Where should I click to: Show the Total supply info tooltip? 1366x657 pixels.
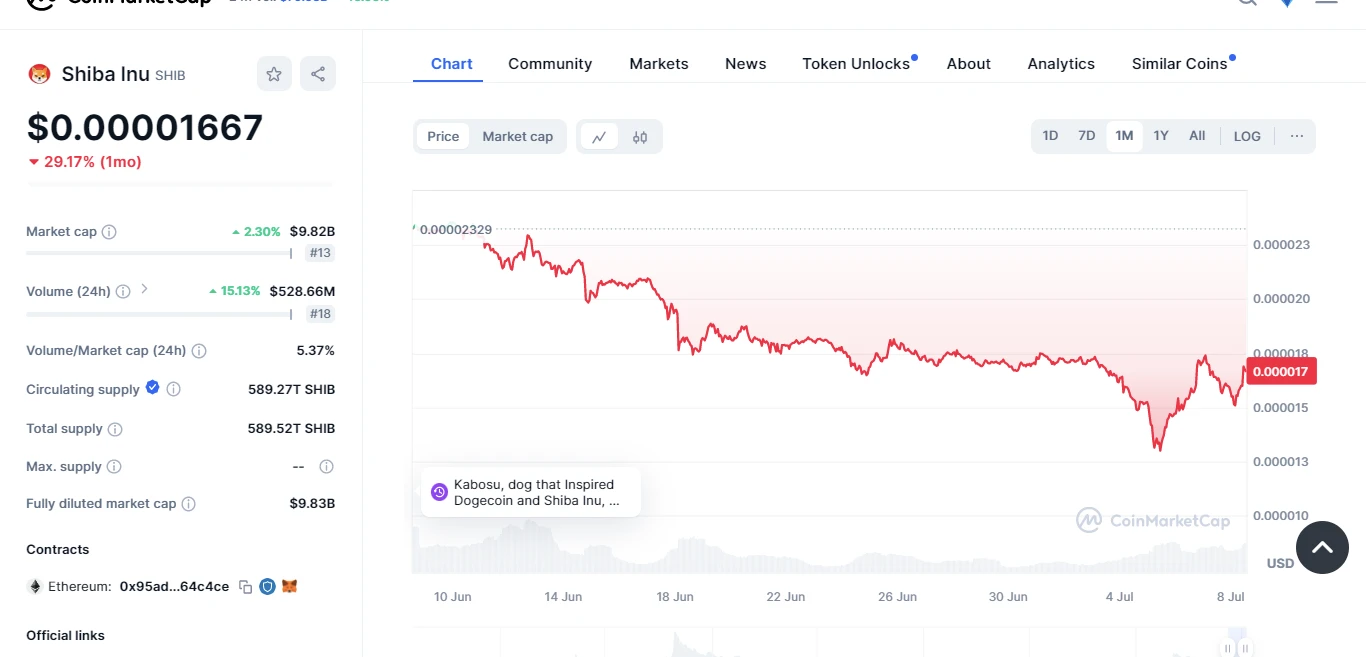coord(115,429)
